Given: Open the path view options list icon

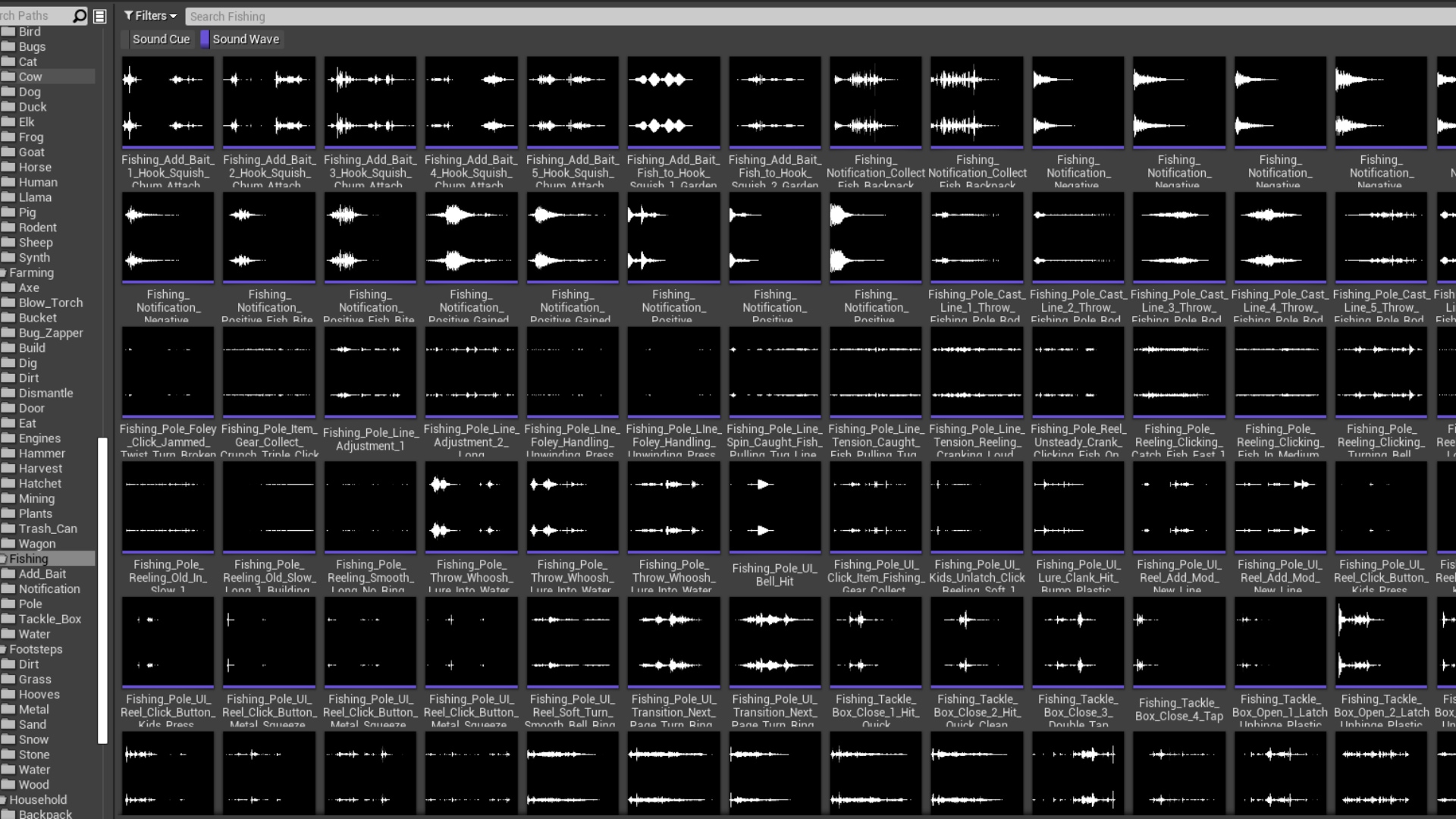Looking at the screenshot, I should (x=99, y=16).
